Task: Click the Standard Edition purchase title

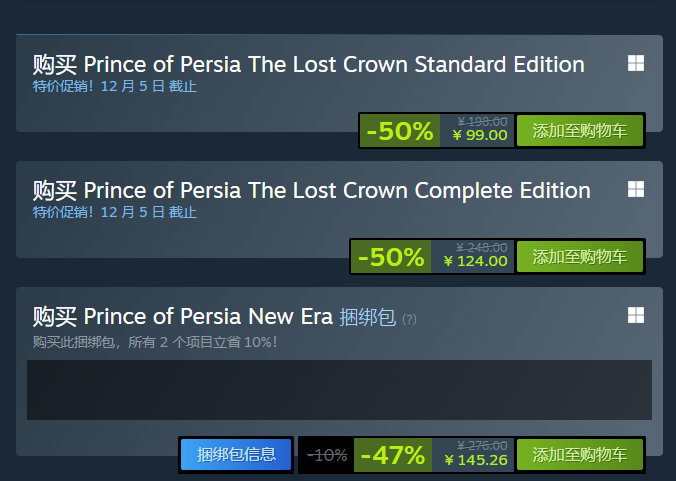Action: [308, 65]
